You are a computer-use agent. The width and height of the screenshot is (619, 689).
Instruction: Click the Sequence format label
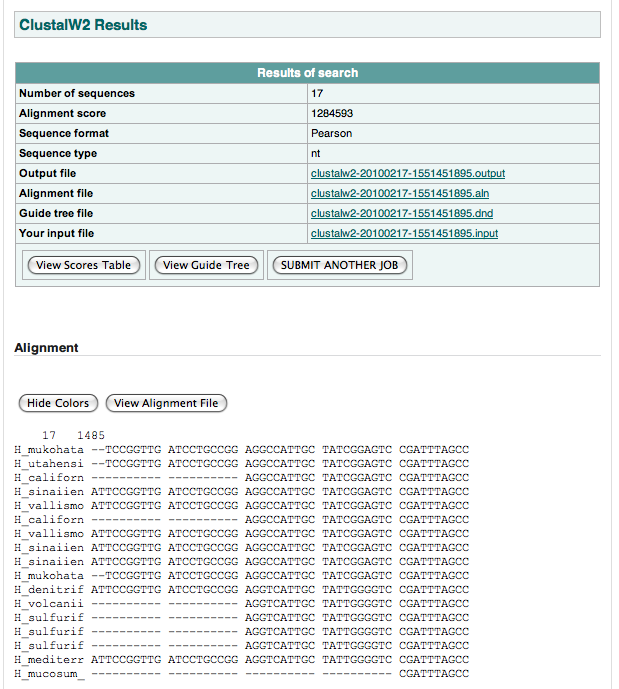pyautogui.click(x=64, y=134)
